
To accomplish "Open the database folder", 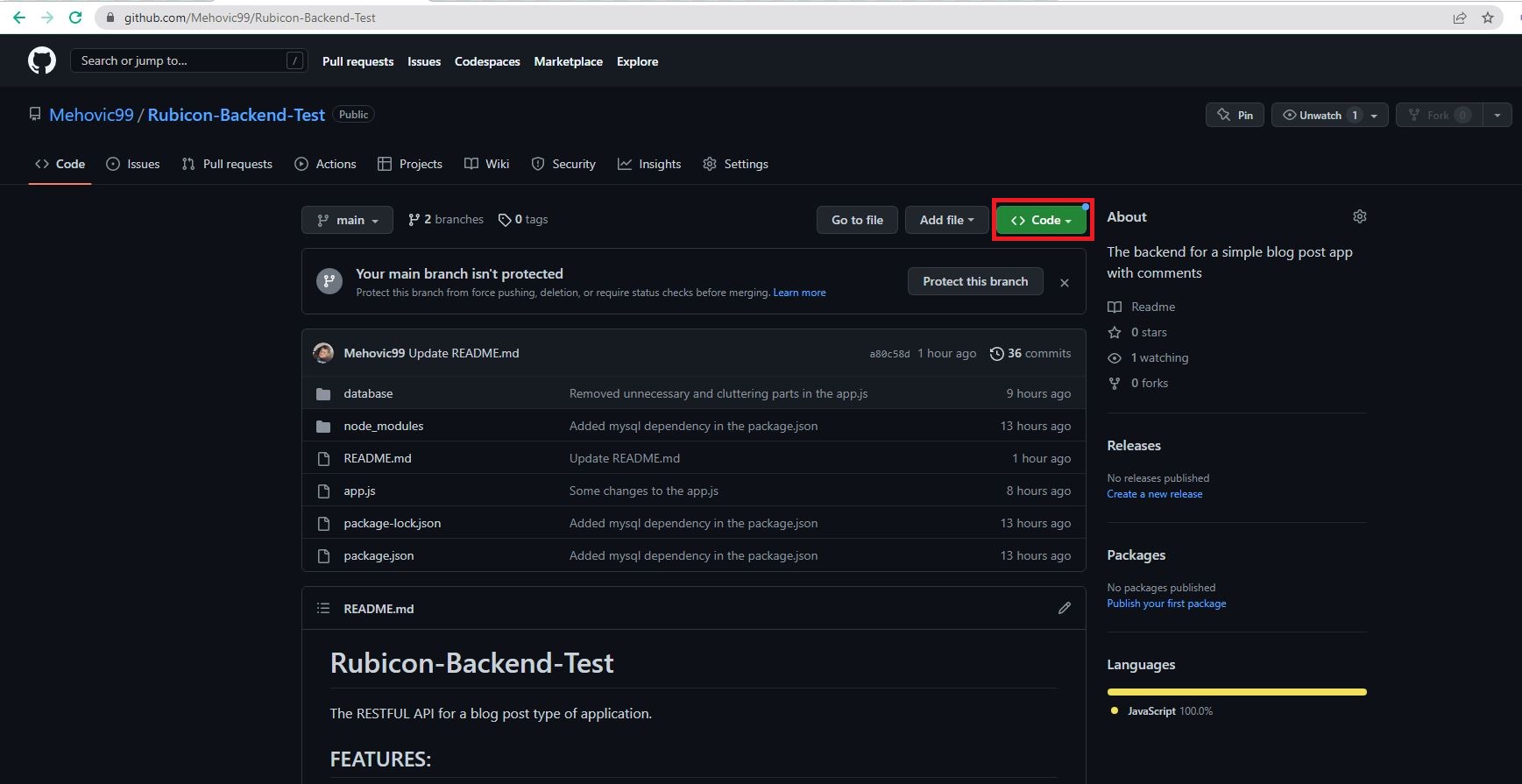I will 368,393.
